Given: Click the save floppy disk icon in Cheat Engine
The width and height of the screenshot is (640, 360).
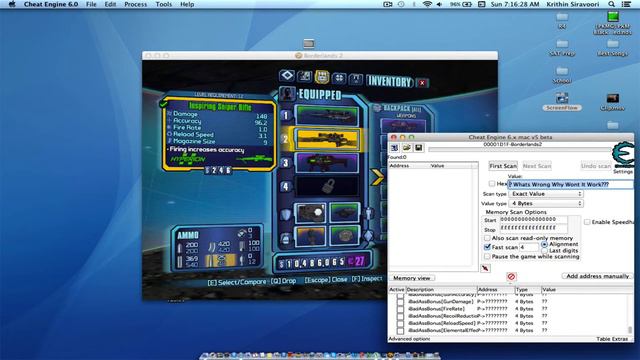Looking at the screenshot, I should [418, 148].
